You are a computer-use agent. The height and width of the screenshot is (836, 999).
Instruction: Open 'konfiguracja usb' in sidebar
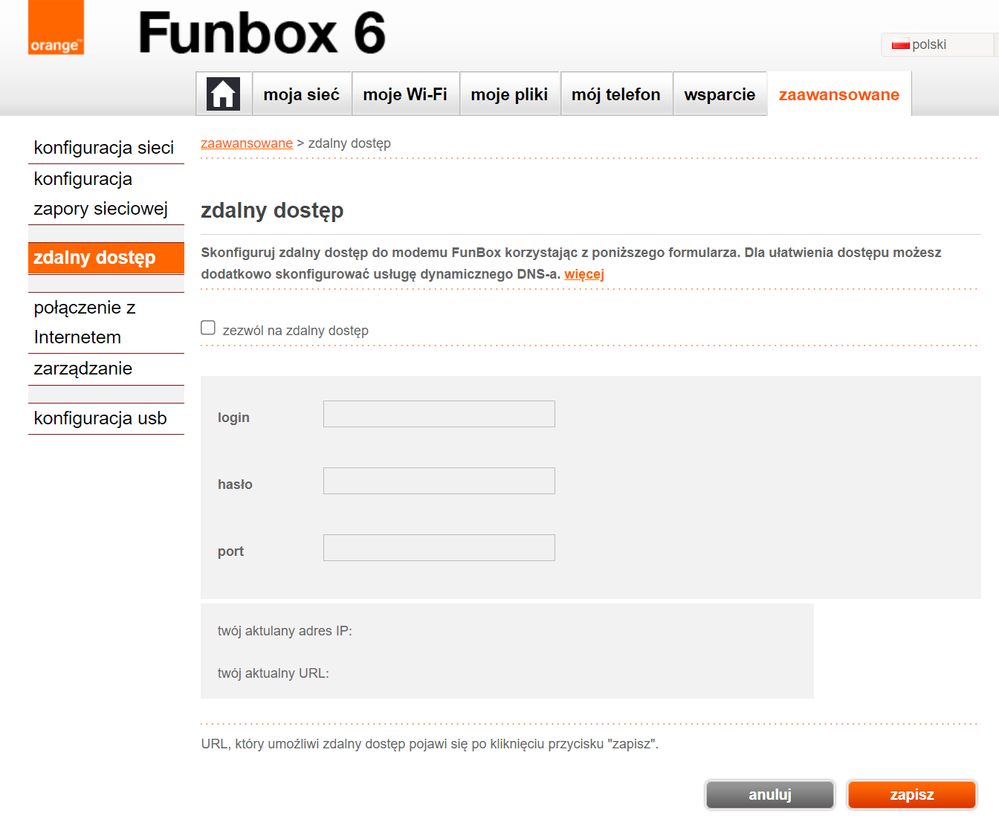[x=100, y=418]
